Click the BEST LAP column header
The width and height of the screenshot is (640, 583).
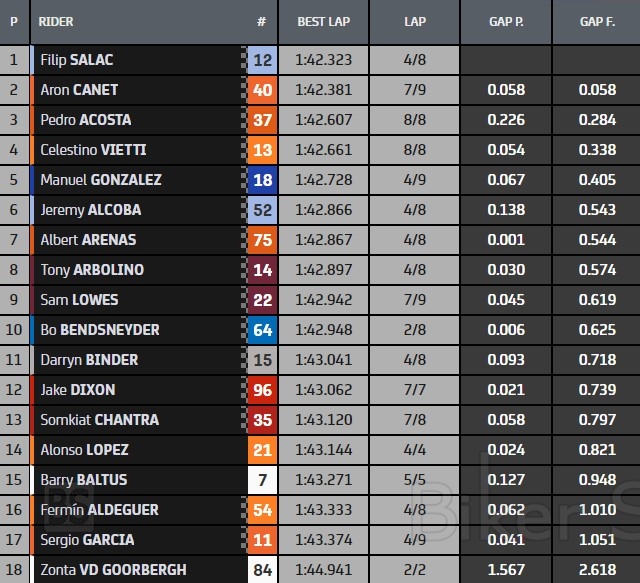tap(323, 21)
